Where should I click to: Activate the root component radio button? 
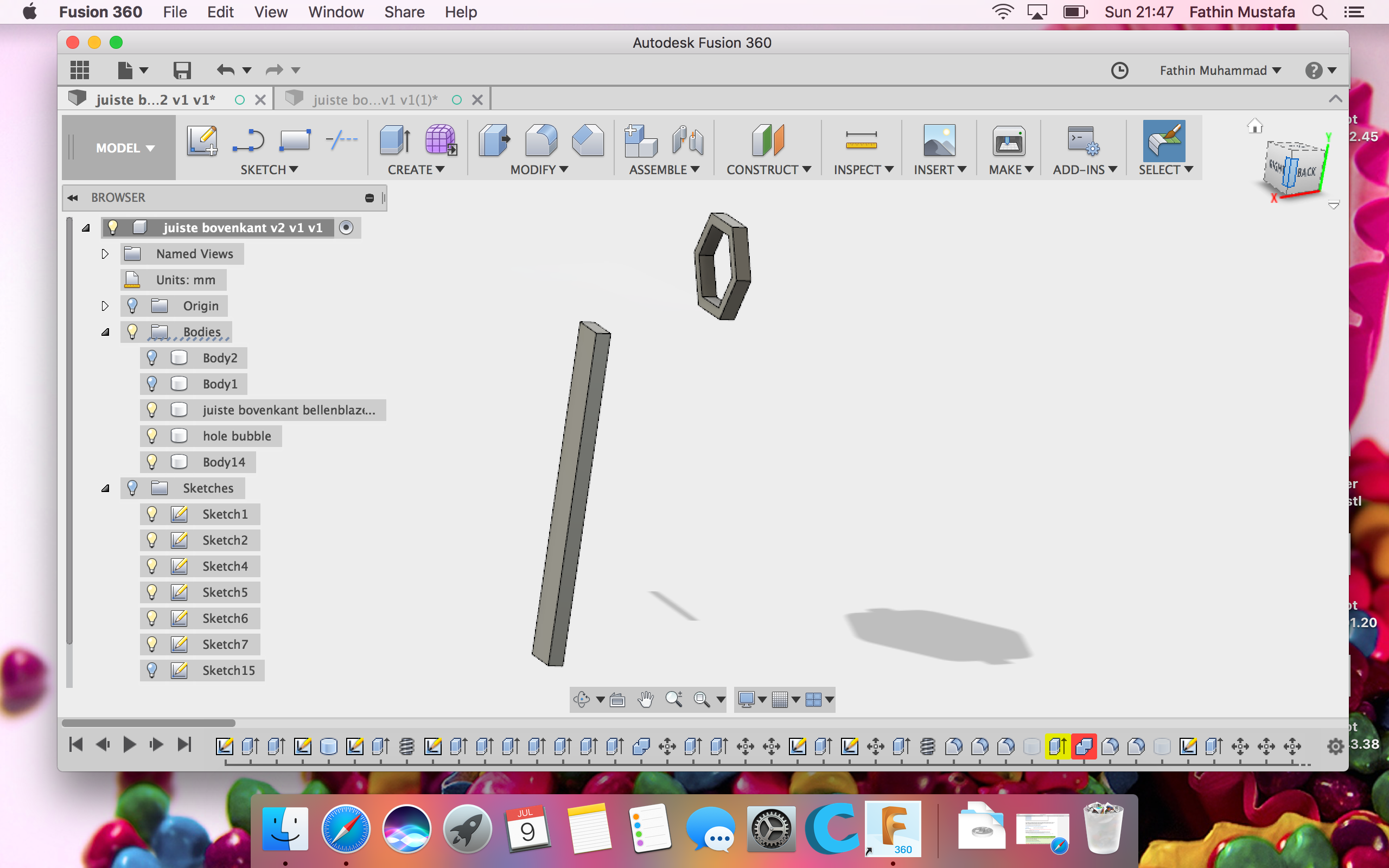(x=346, y=227)
